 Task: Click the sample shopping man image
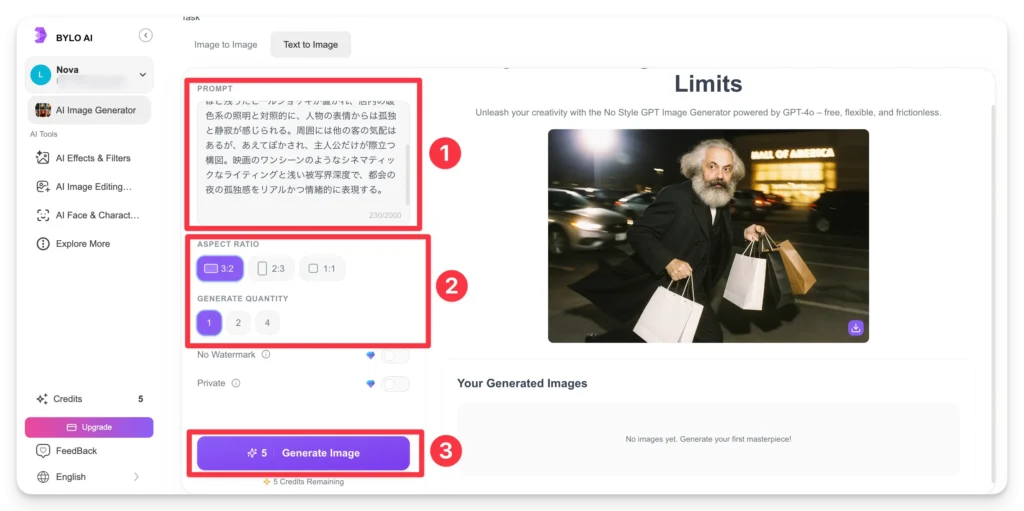(709, 236)
